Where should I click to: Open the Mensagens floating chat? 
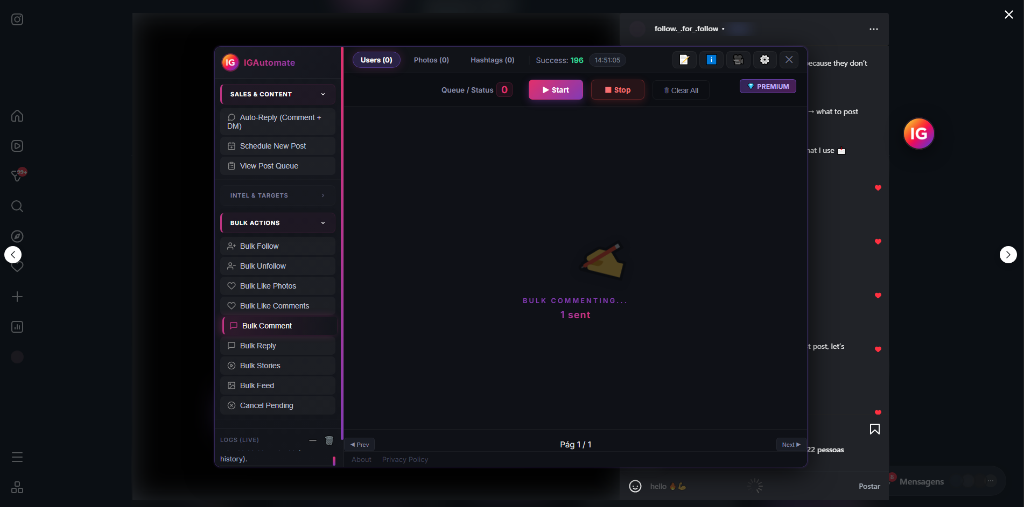(947, 482)
